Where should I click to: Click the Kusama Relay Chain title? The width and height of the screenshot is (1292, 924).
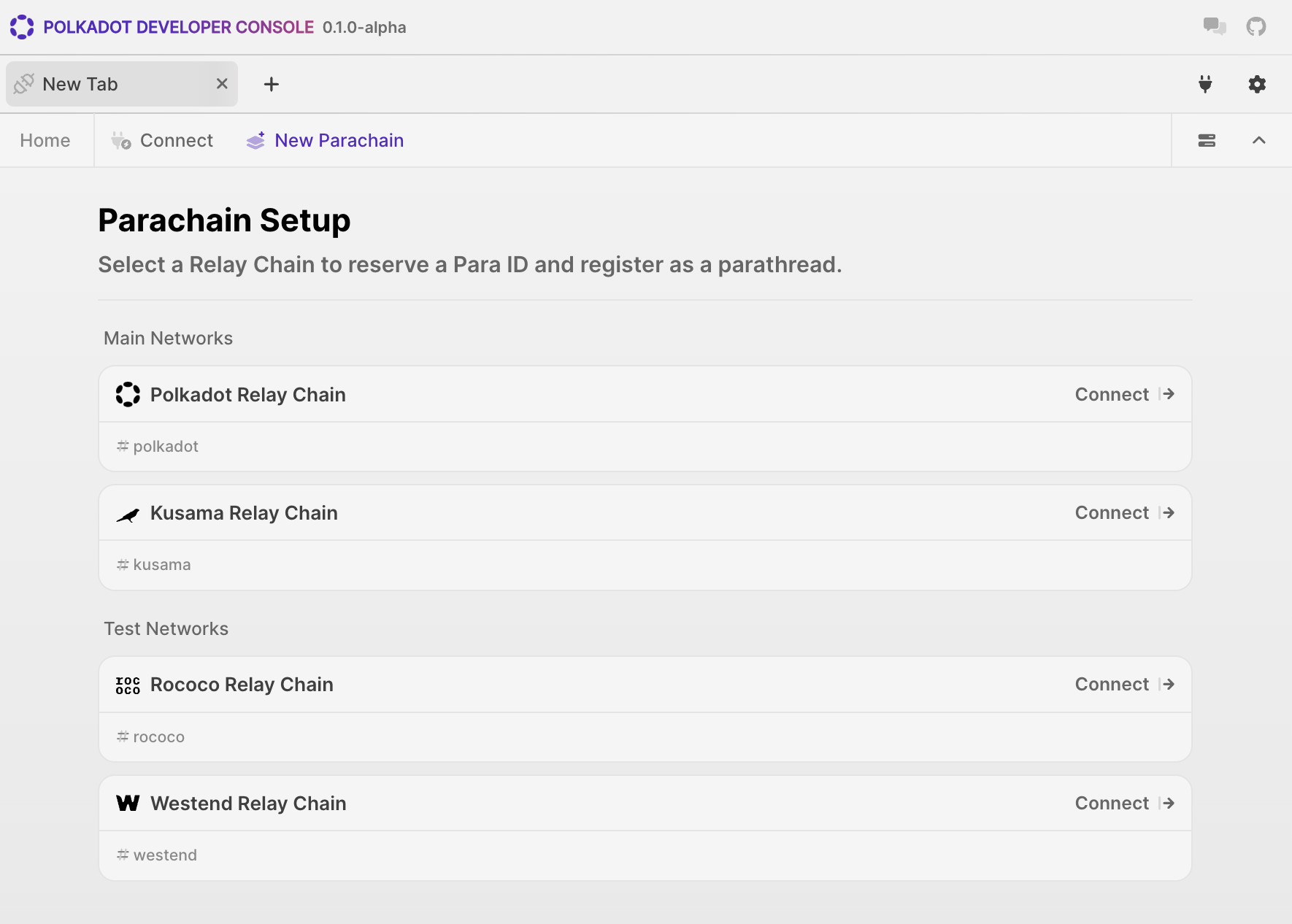244,513
